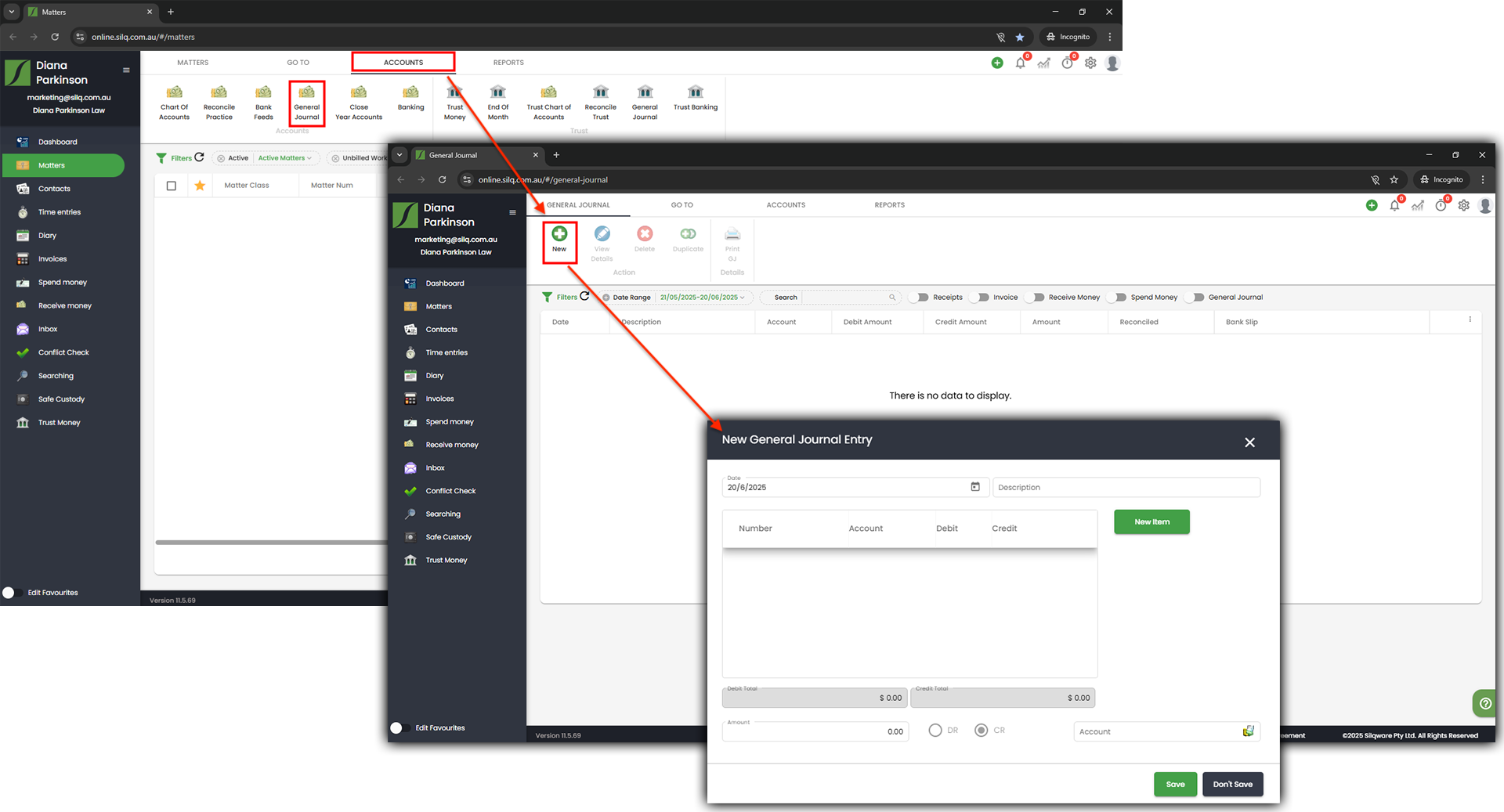Image resolution: width=1504 pixels, height=812 pixels.
Task: Toggle the Receive Money filter switch
Action: coord(1036,298)
